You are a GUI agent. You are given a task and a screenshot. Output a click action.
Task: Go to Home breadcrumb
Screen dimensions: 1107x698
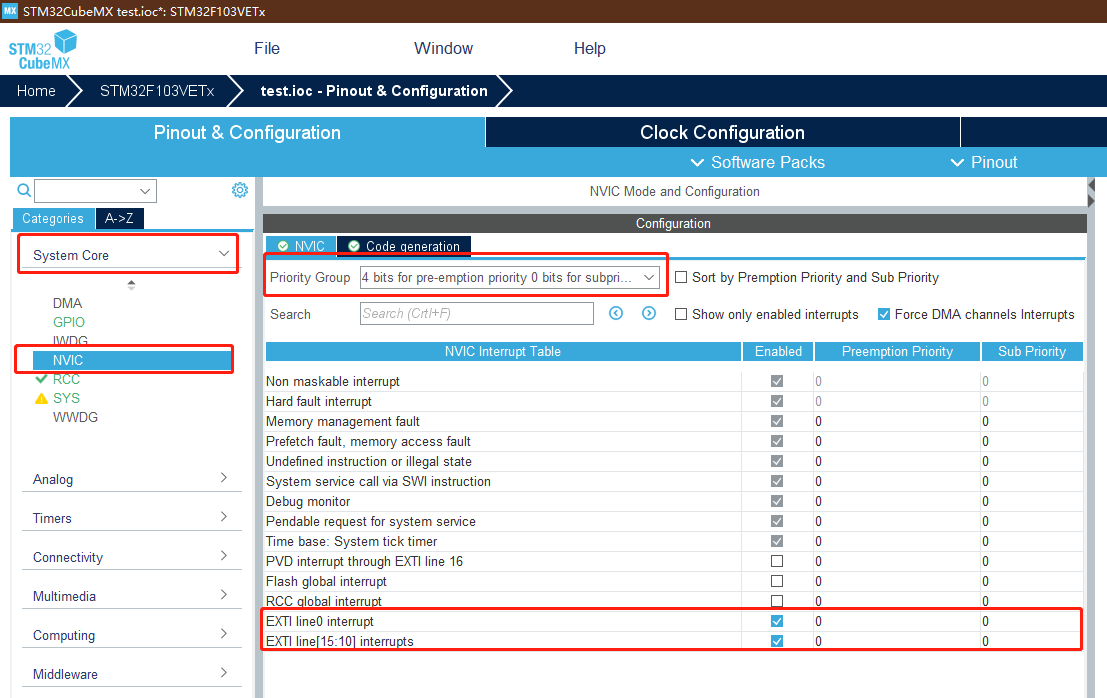click(36, 91)
